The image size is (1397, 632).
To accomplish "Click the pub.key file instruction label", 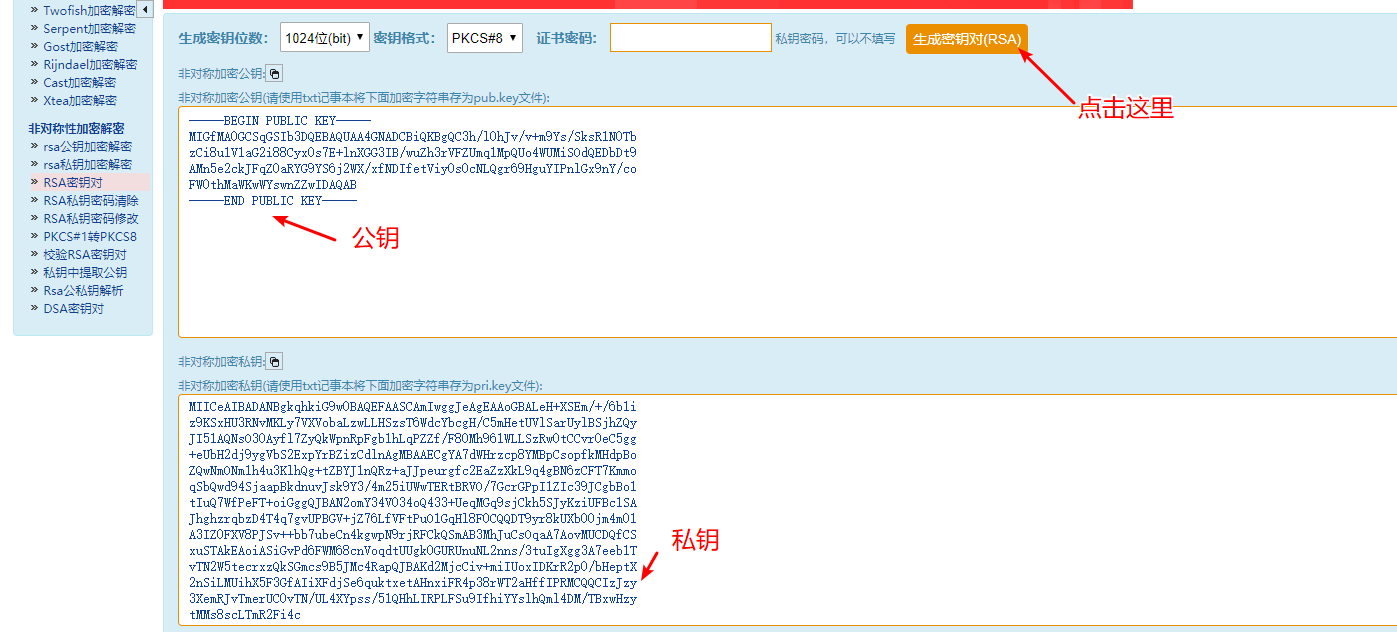I will tap(364, 97).
